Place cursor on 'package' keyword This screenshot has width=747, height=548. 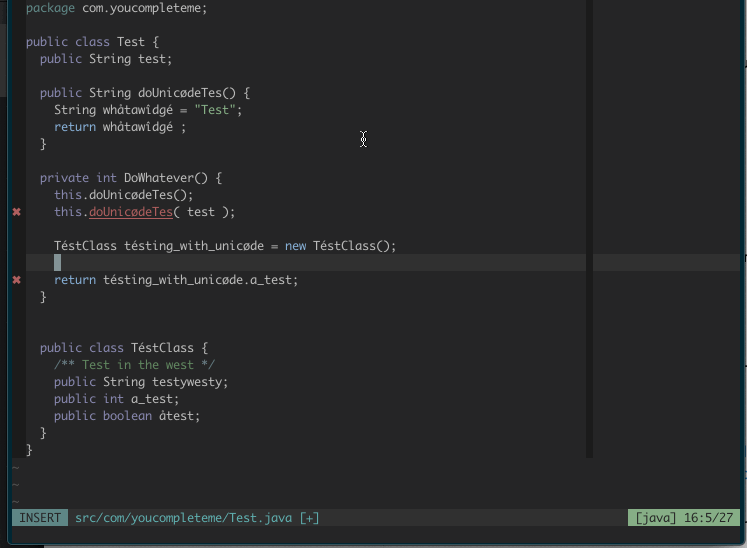(50, 8)
